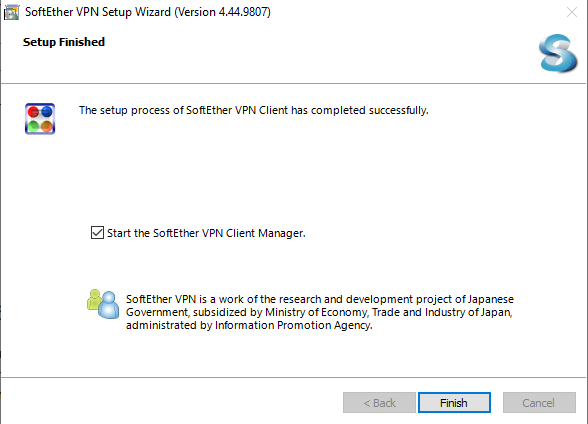Uncheck Start the SoftEther VPN Client Manager checkbox
This screenshot has height=424, width=588.
coord(98,232)
